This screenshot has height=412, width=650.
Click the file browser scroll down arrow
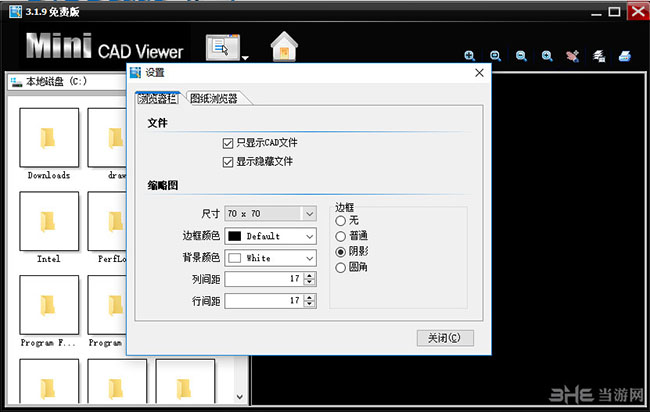click(x=240, y=397)
